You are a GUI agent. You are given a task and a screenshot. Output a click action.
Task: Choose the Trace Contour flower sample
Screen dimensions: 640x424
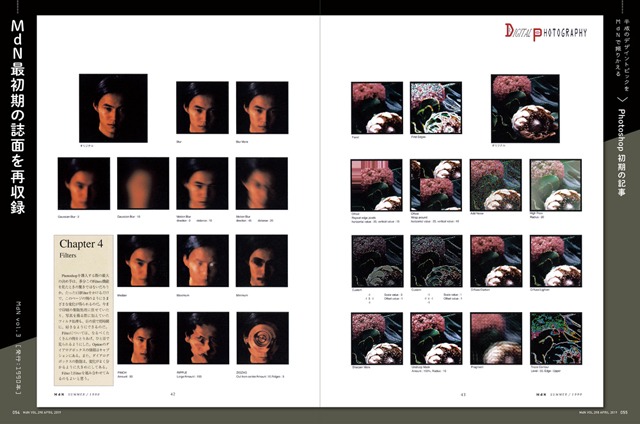pyautogui.click(x=555, y=338)
